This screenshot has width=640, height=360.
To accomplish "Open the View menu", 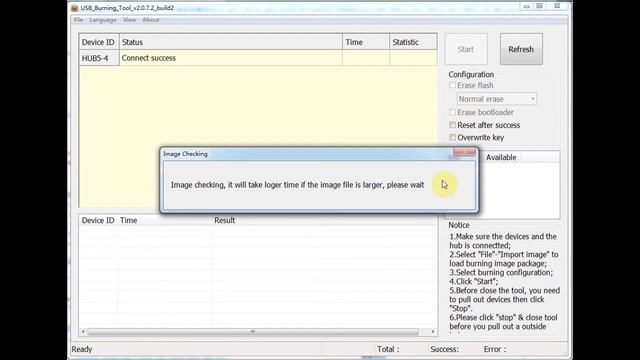I will pos(129,20).
